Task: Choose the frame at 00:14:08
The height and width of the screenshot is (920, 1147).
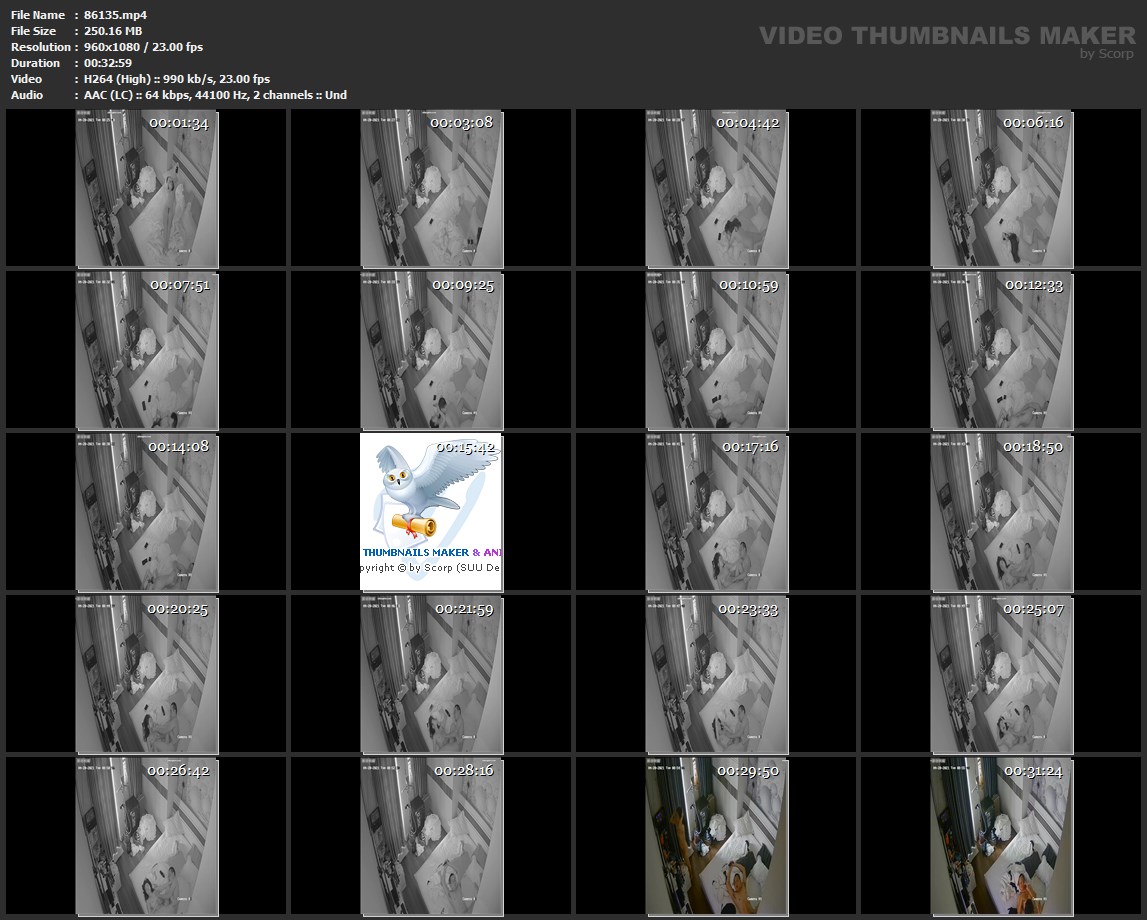Action: pyautogui.click(x=147, y=512)
